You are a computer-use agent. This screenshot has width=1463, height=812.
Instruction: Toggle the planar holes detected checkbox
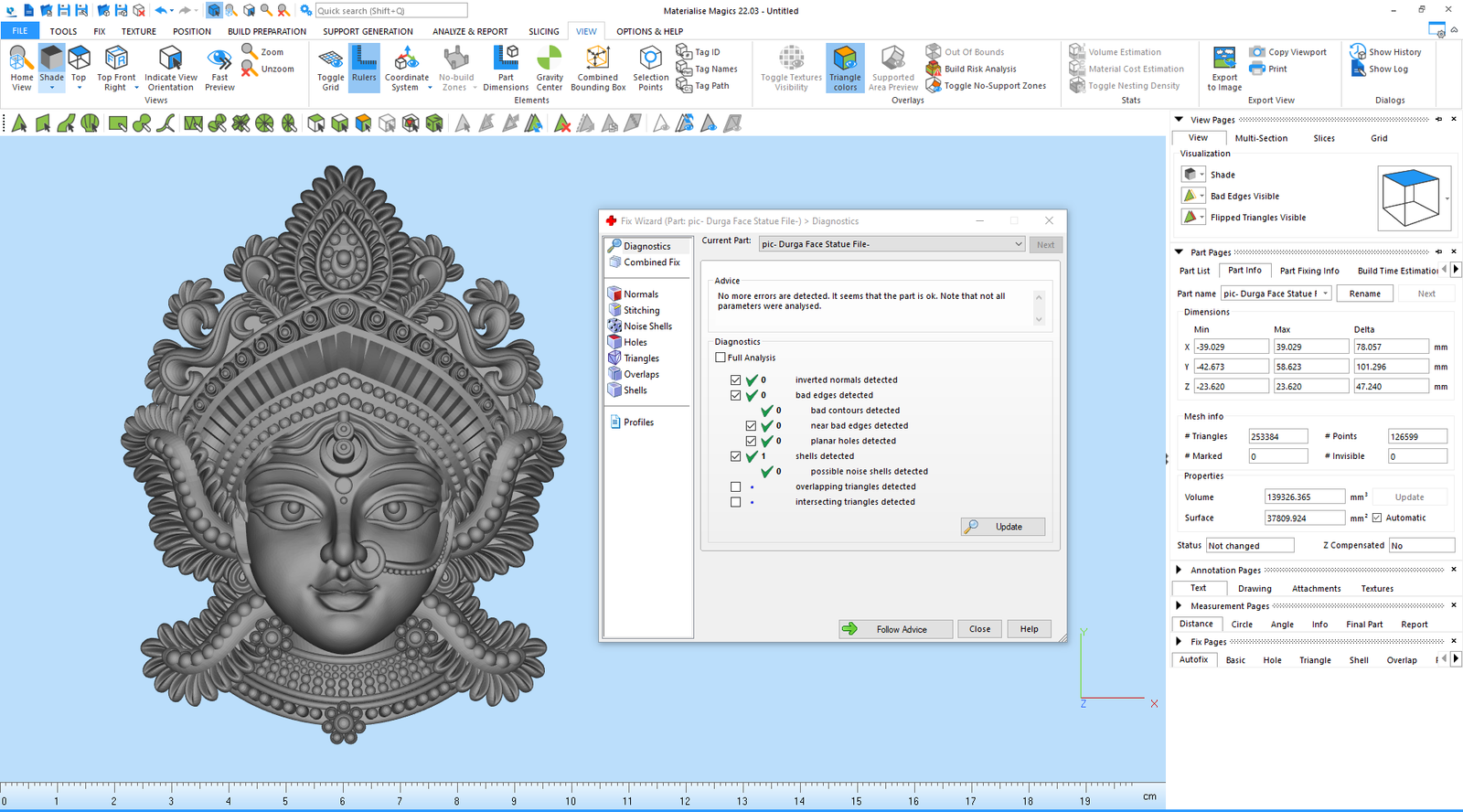tap(752, 441)
